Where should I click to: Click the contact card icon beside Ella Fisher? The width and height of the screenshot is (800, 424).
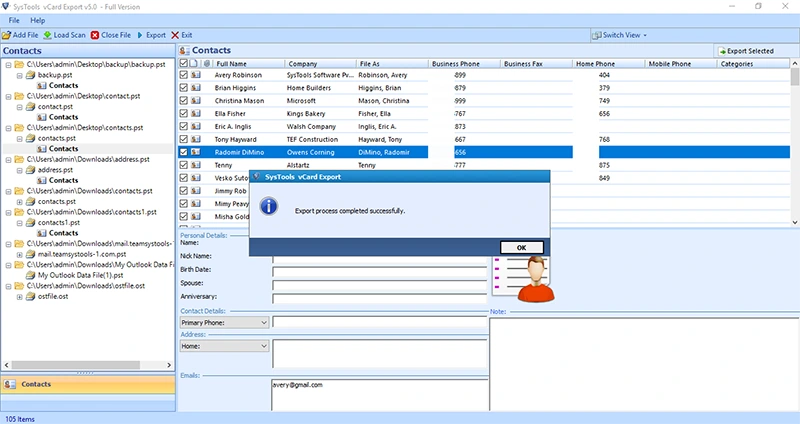pos(196,113)
